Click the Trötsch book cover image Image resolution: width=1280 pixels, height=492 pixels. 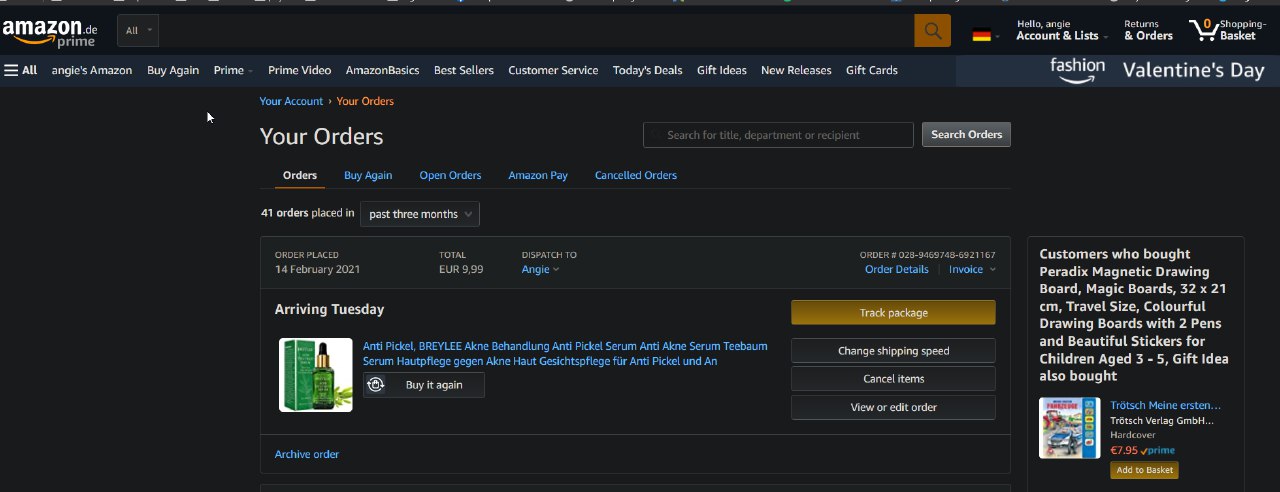click(x=1069, y=428)
